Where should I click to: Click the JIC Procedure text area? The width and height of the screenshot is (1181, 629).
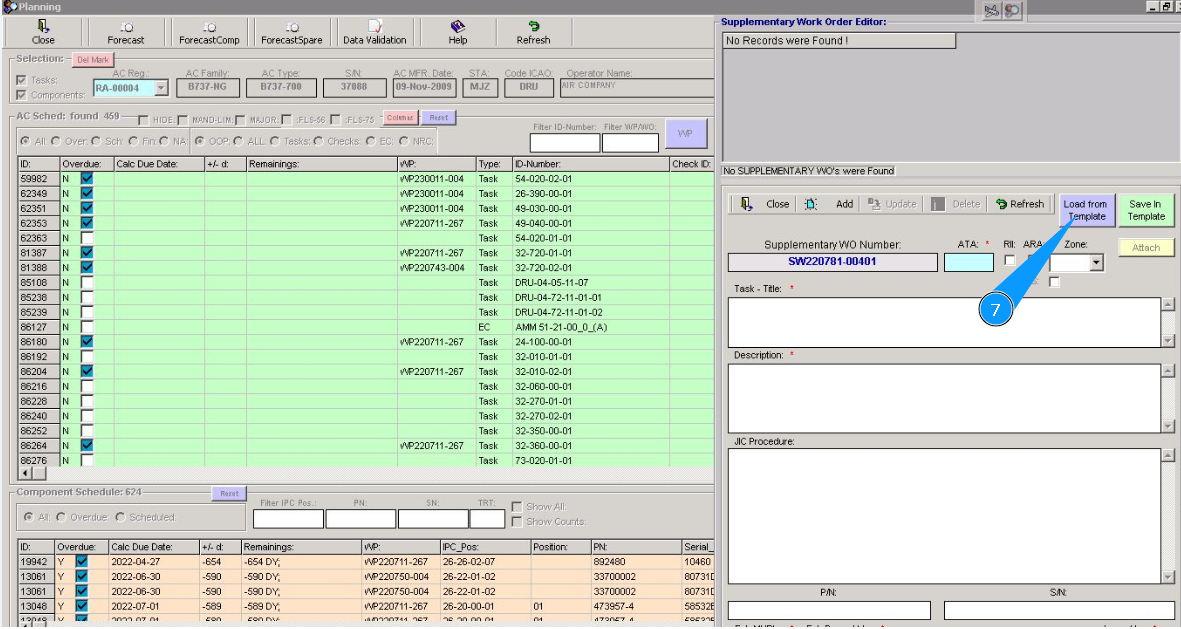pos(944,516)
